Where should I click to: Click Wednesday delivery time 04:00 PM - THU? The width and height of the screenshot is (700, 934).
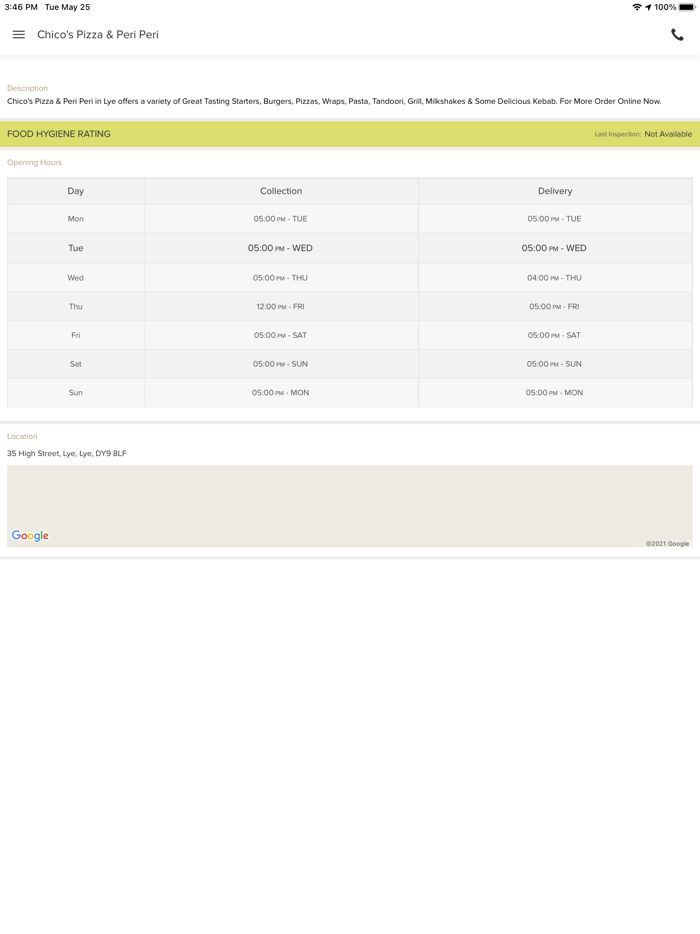click(x=554, y=278)
